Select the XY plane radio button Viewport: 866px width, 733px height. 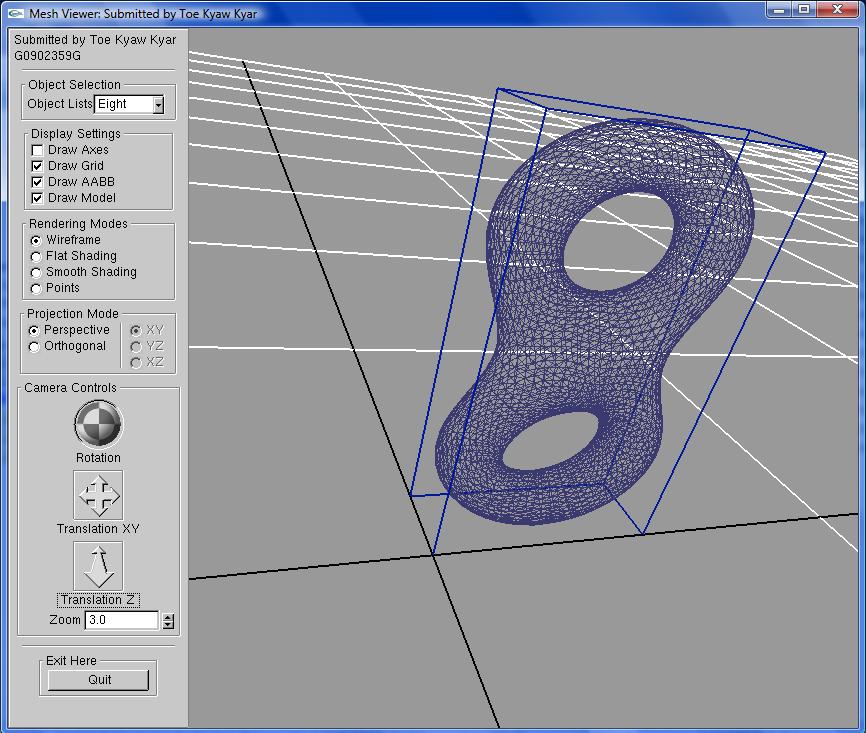pos(135,330)
